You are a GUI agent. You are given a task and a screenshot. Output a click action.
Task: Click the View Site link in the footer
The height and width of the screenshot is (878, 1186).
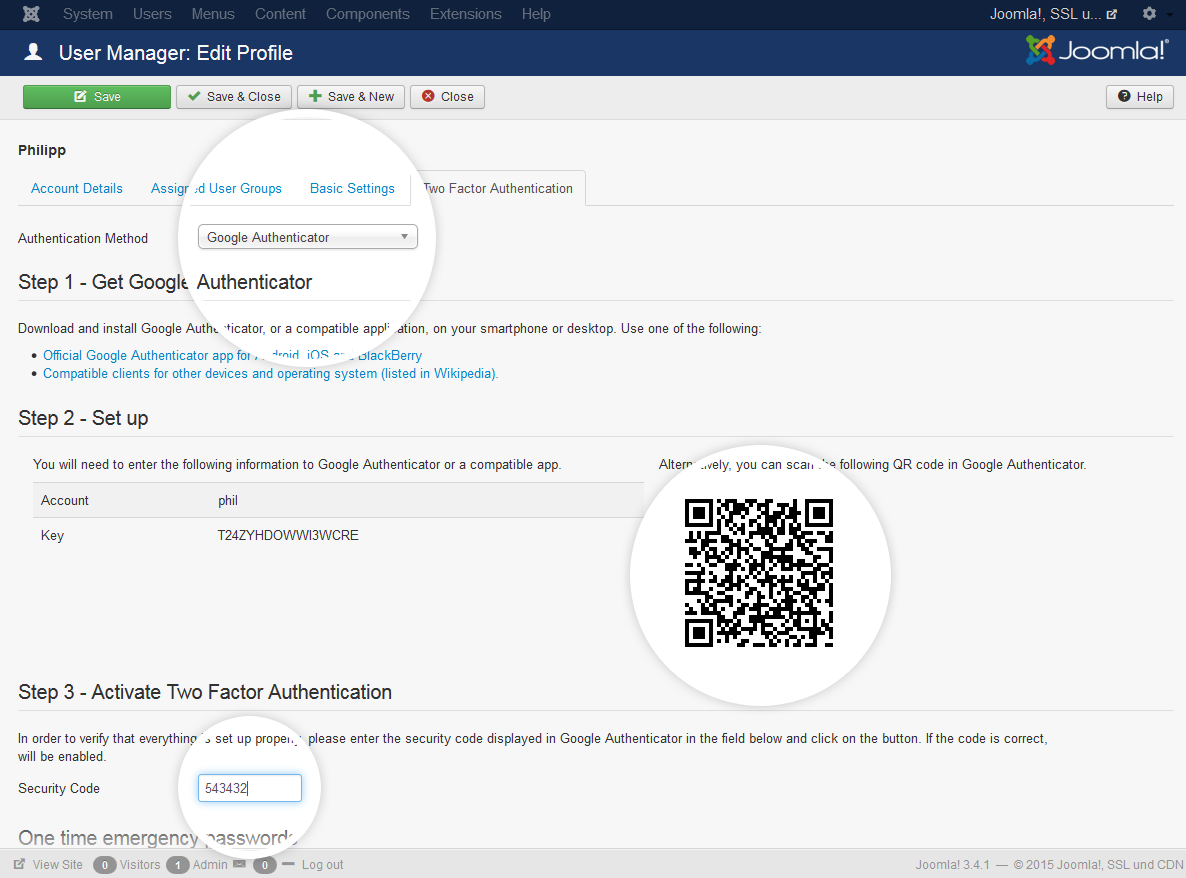pyautogui.click(x=57, y=864)
